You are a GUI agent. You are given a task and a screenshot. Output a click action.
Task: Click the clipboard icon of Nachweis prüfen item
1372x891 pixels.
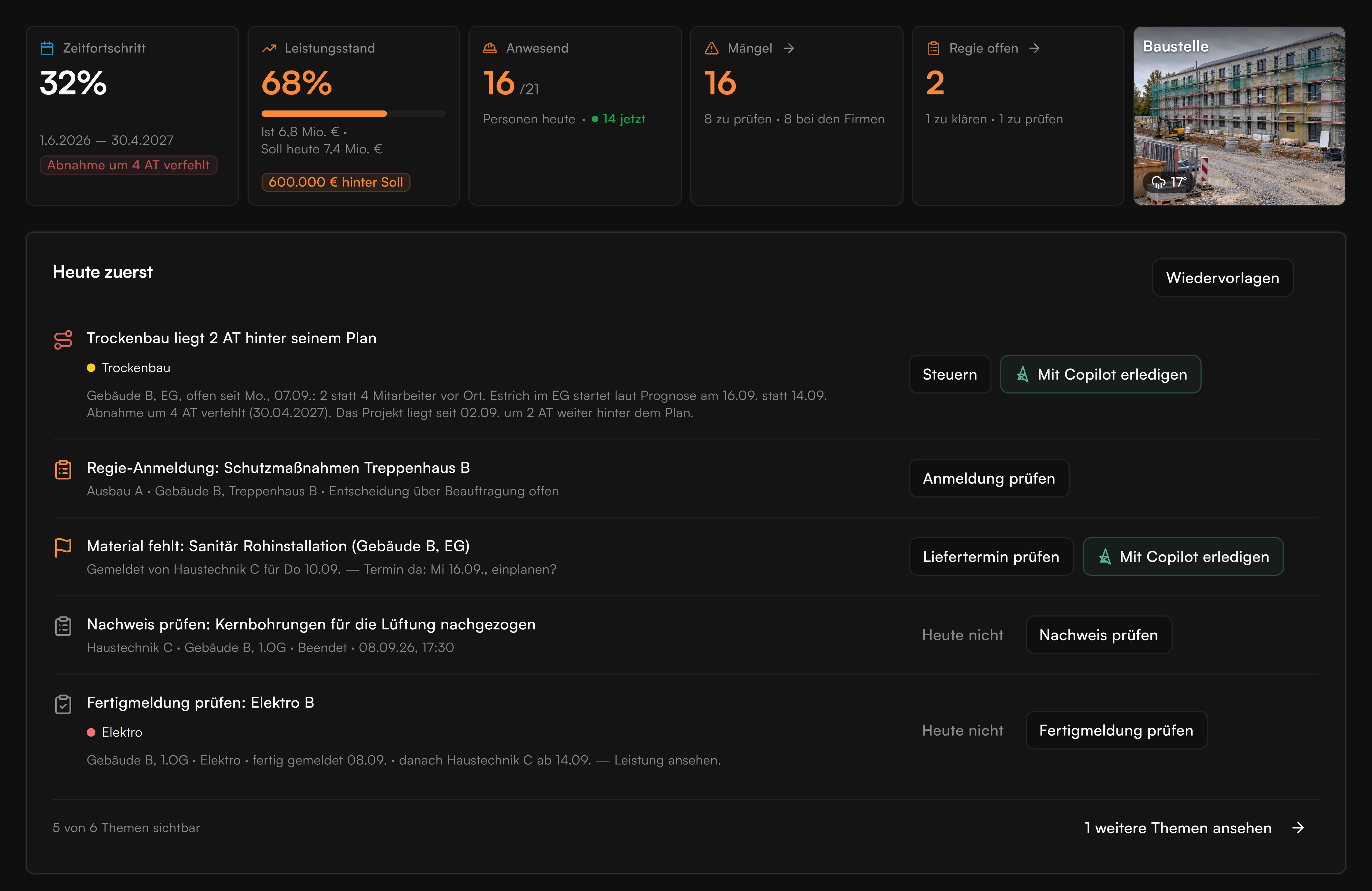pos(63,626)
